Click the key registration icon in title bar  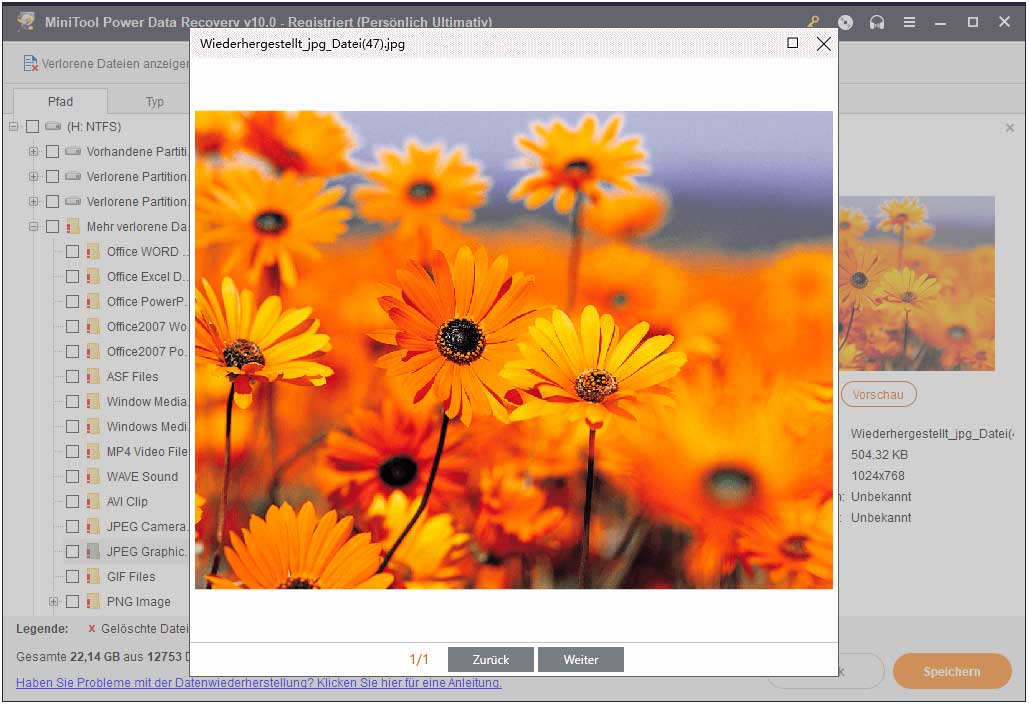[814, 22]
